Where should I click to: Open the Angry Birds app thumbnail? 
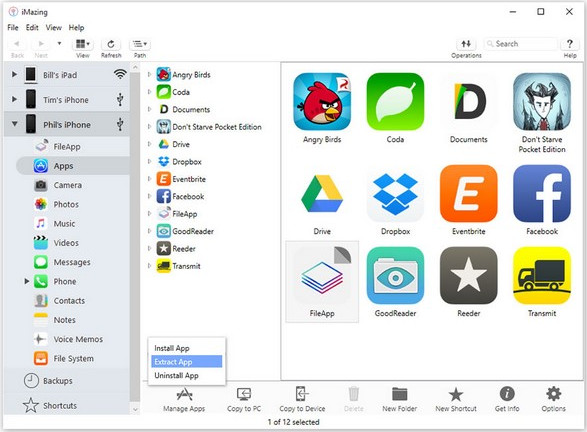click(322, 101)
